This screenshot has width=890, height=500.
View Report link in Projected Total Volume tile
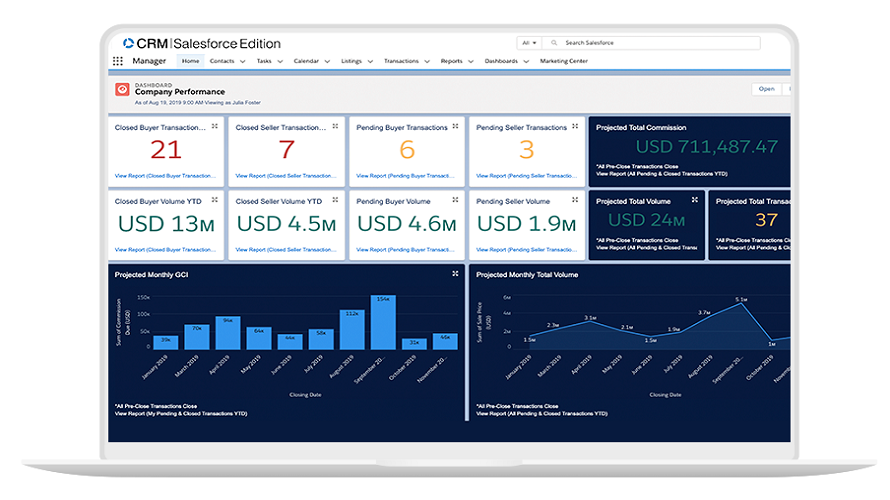coord(646,247)
